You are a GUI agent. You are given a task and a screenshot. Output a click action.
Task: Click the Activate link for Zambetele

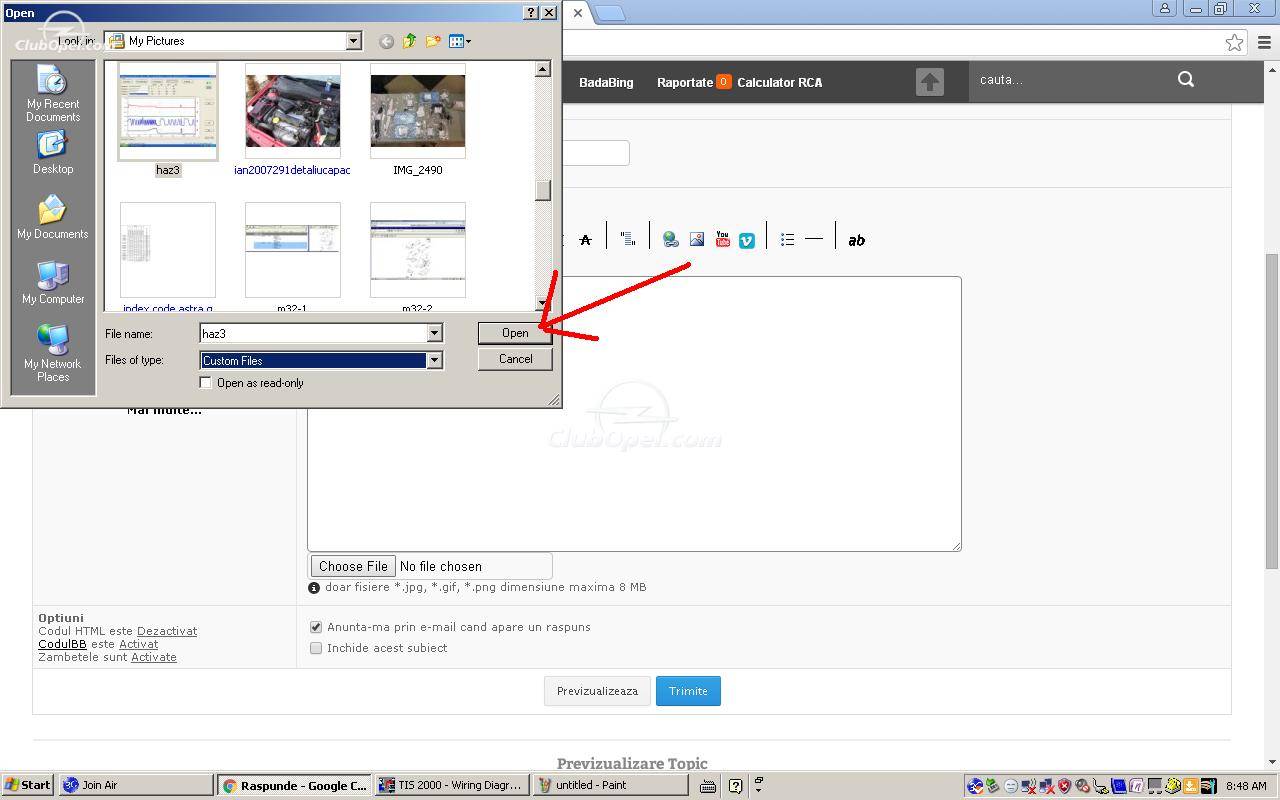[154, 657]
